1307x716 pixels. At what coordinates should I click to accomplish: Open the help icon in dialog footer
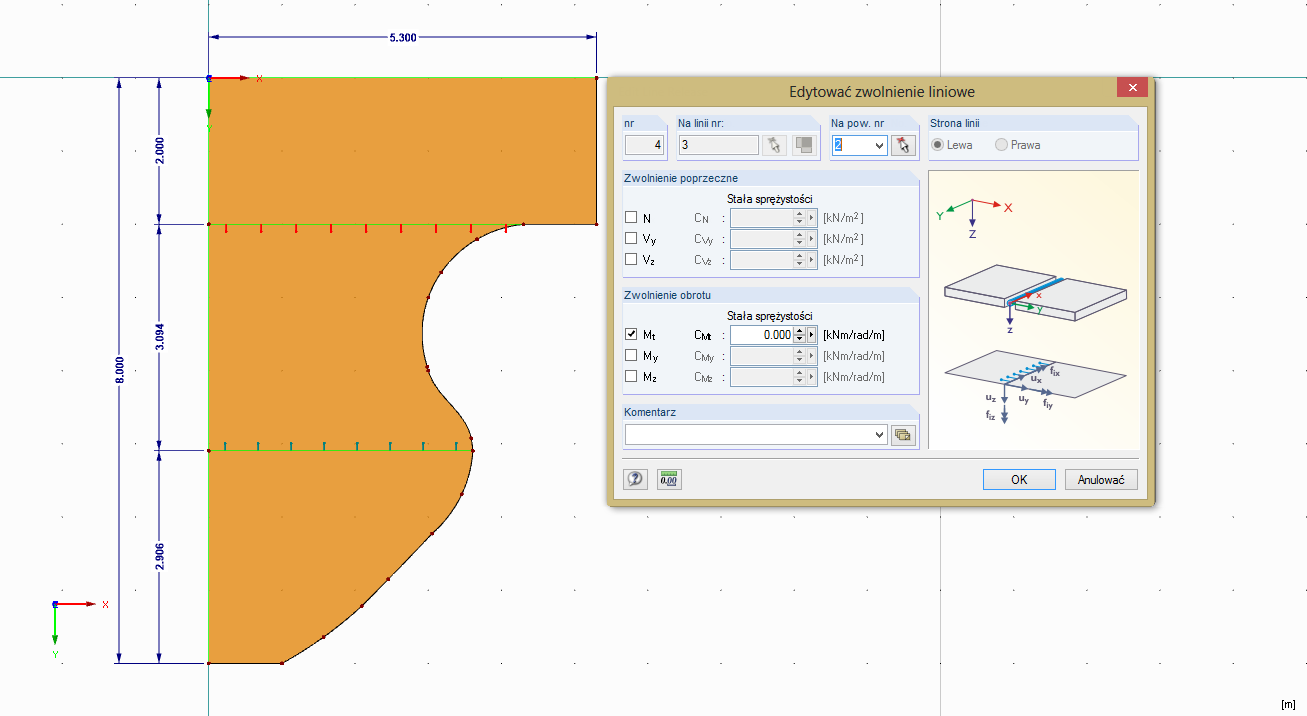[635, 479]
